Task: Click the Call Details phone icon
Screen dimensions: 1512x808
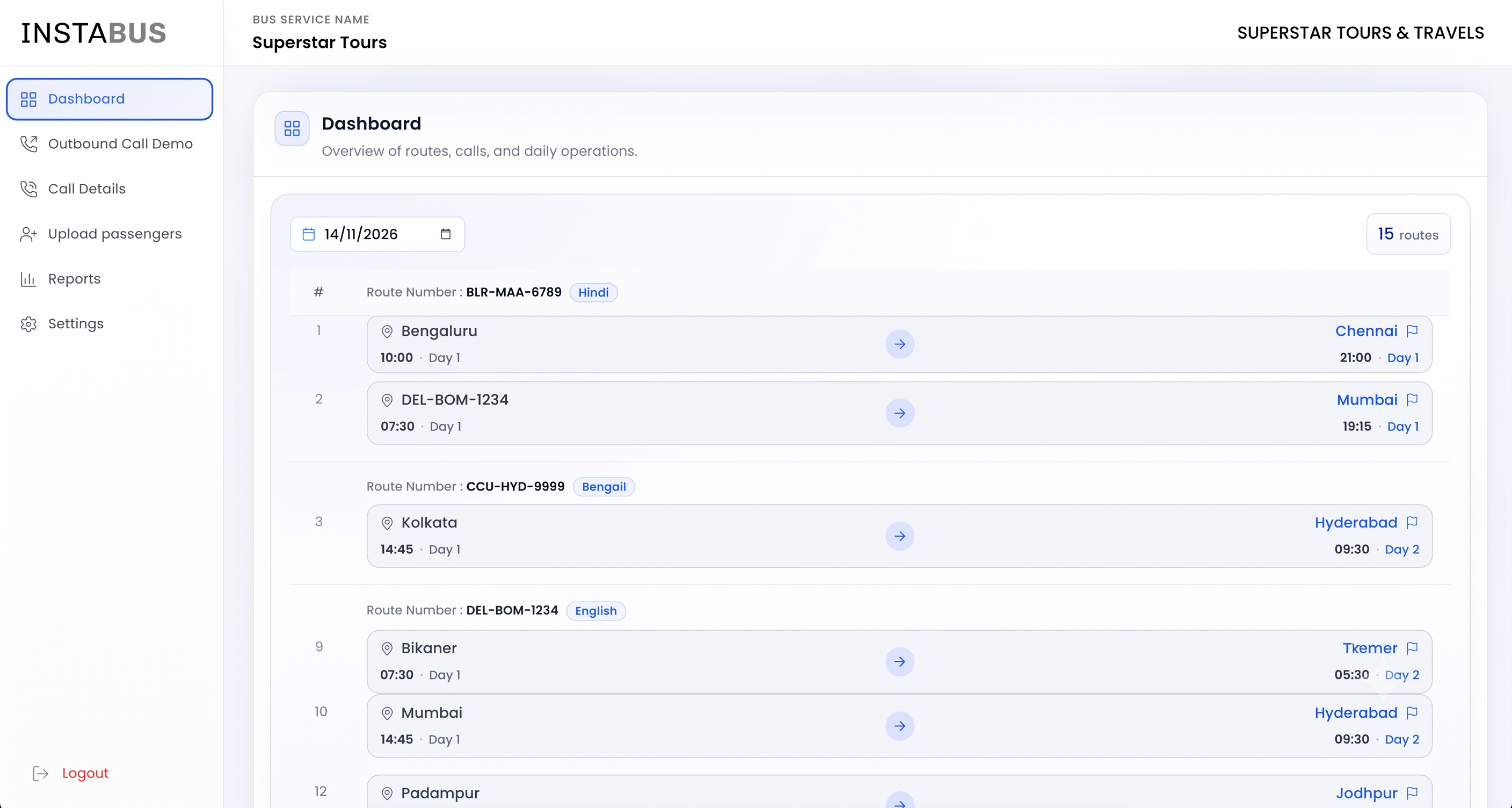Action: click(28, 189)
